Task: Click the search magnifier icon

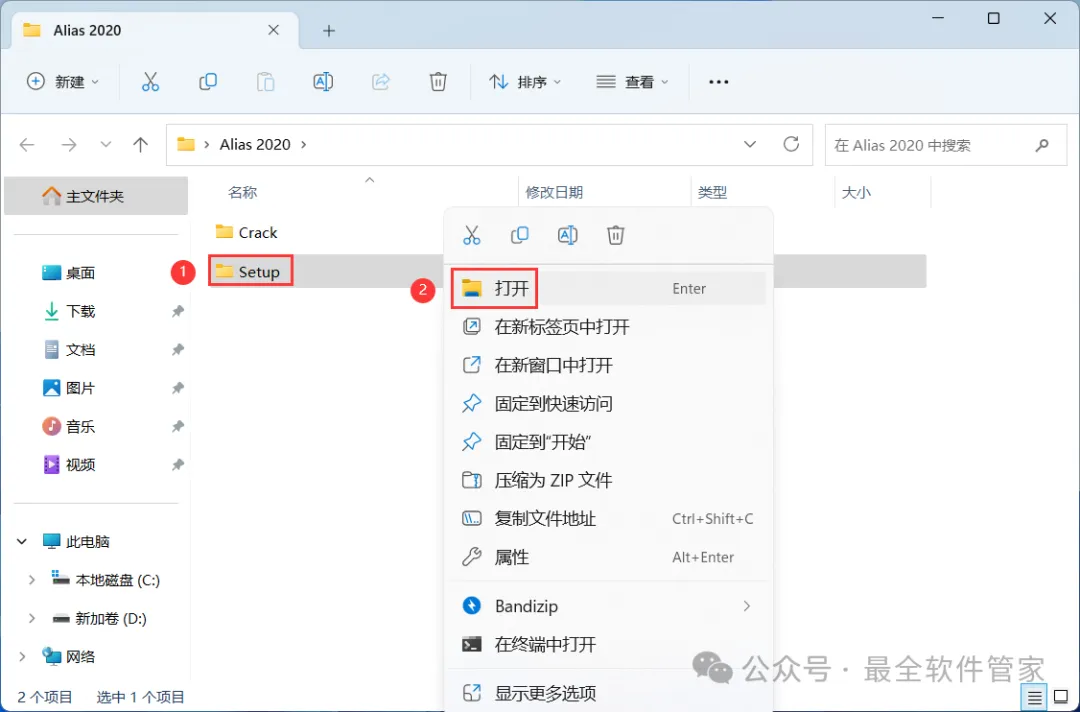Action: tap(1042, 145)
